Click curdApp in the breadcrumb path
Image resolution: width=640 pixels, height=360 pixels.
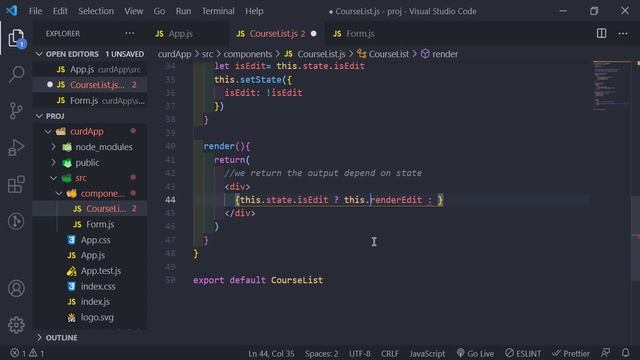pos(174,54)
